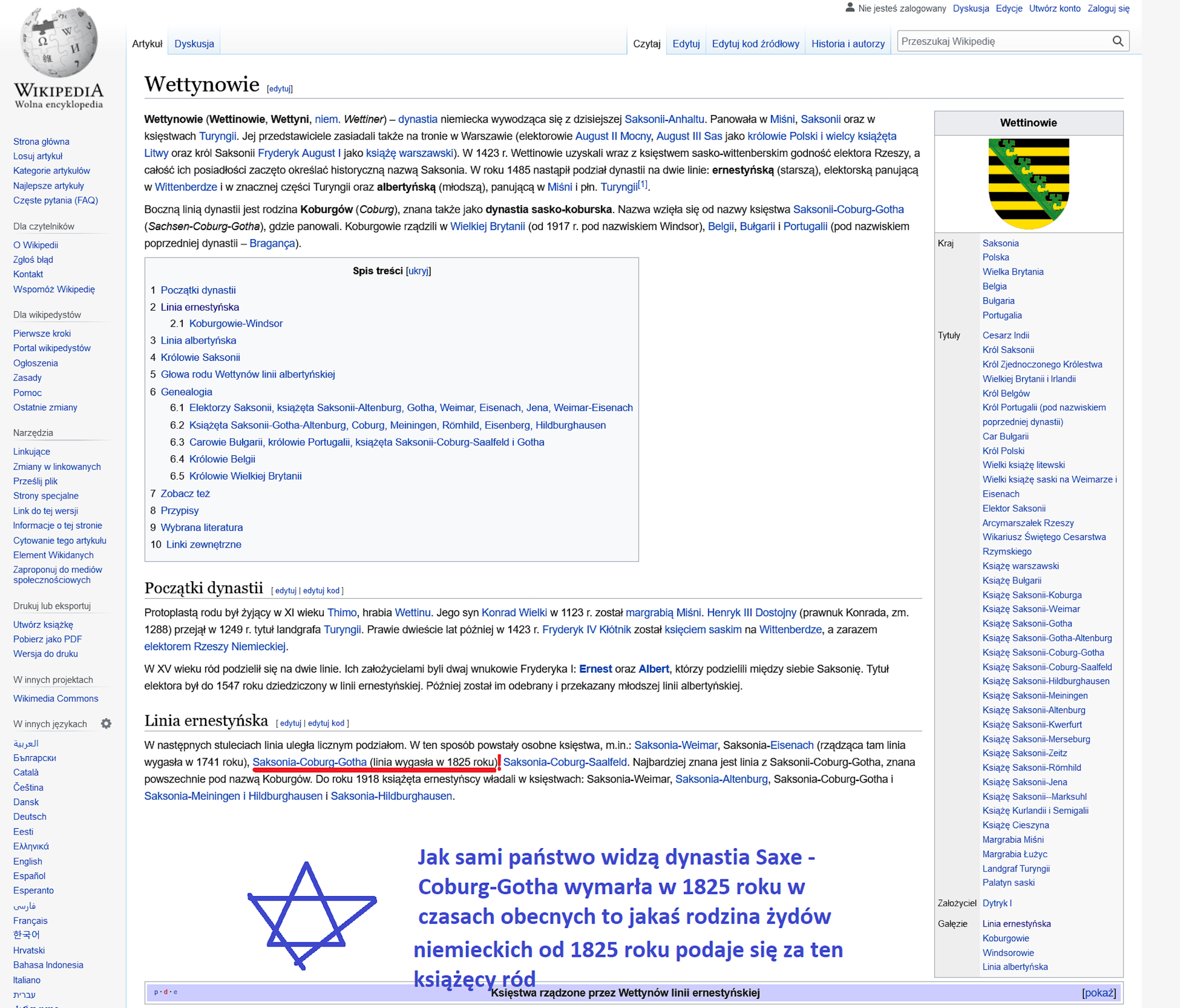Switch to Deutsch language version
The image size is (1180, 1008).
pos(30,817)
